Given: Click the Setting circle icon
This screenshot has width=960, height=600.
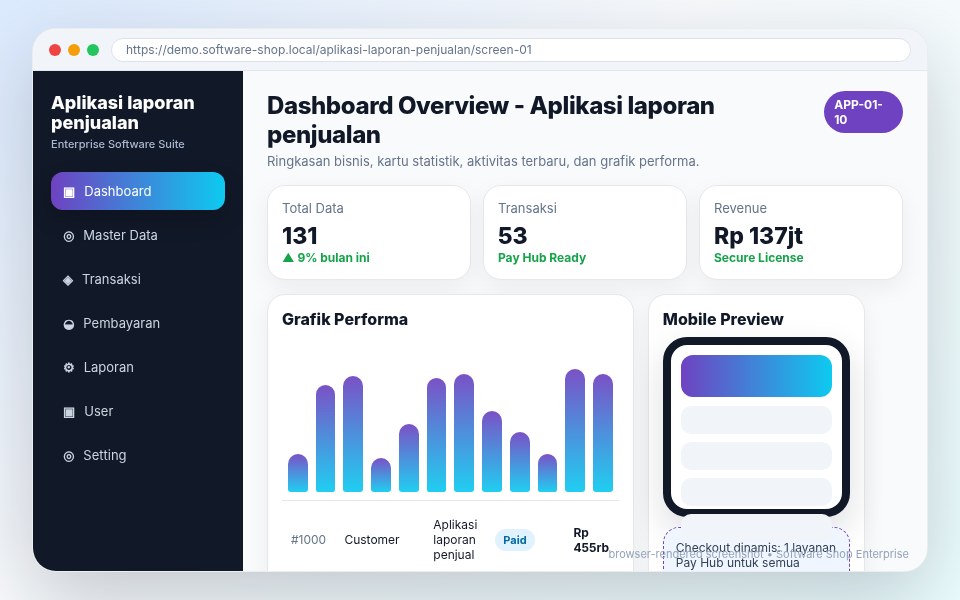Looking at the screenshot, I should 69,456.
